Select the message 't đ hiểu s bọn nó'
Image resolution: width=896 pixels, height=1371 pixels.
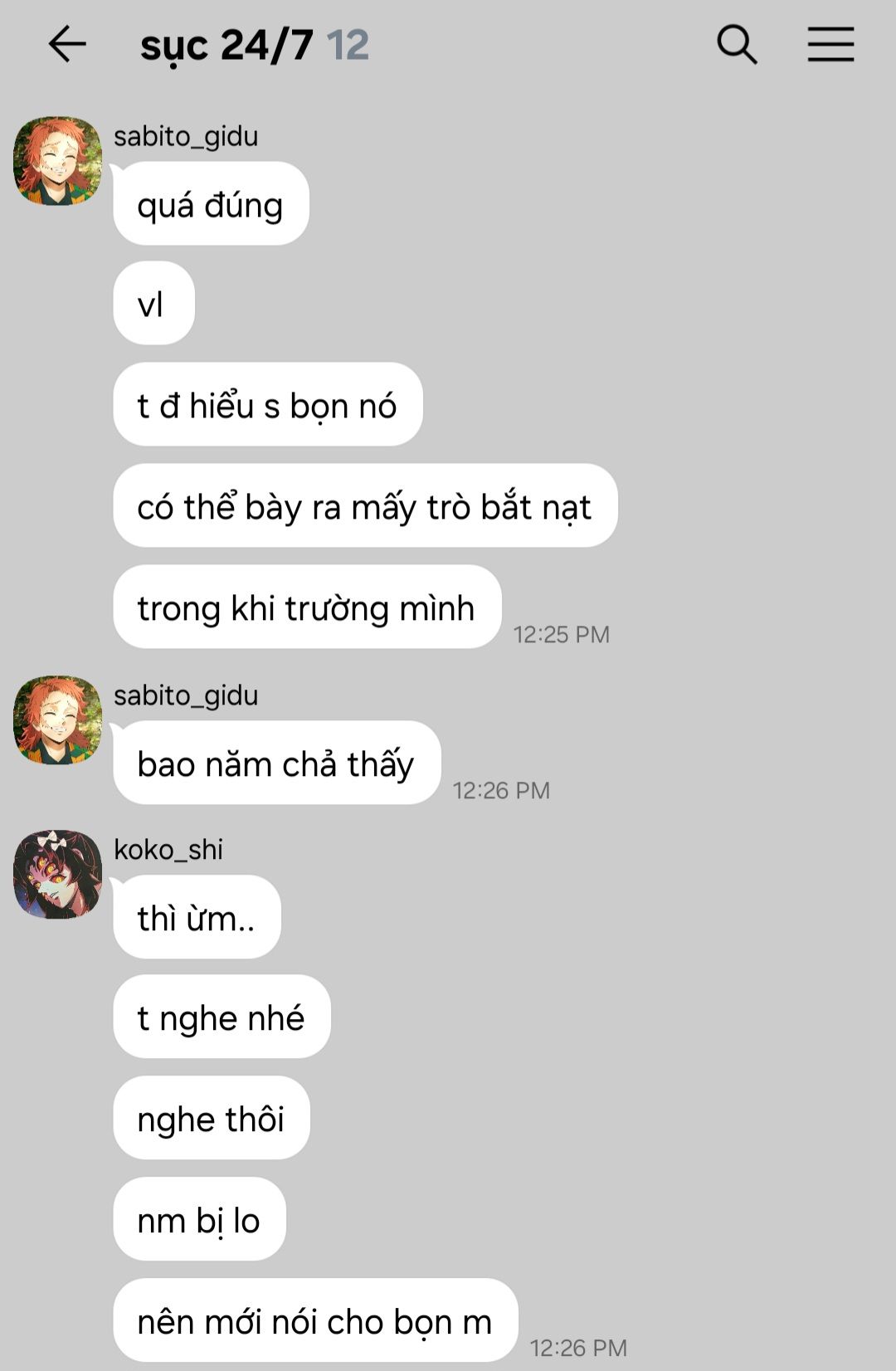pyautogui.click(x=268, y=404)
